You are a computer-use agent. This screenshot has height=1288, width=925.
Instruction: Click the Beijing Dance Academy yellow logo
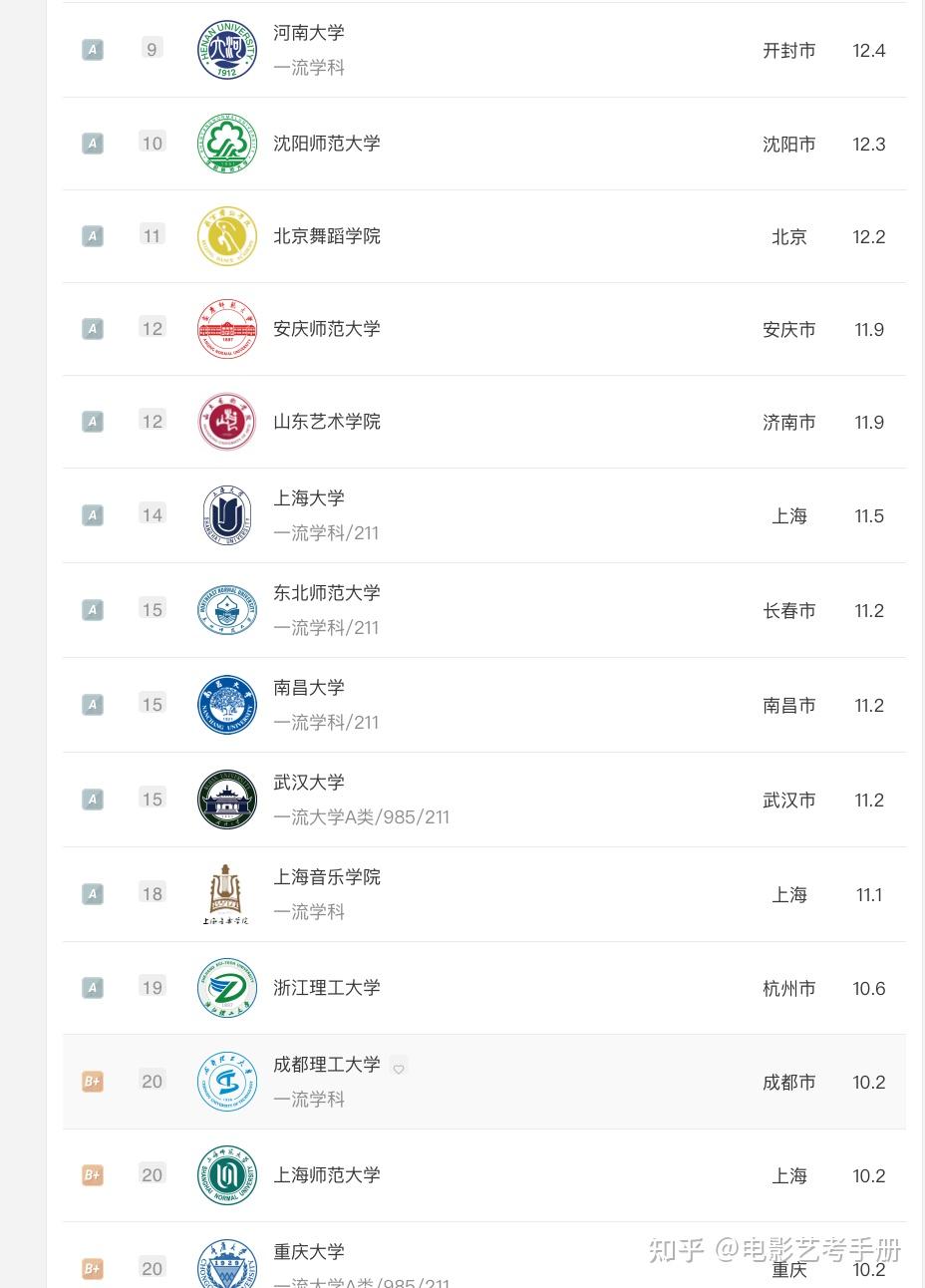coord(227,236)
